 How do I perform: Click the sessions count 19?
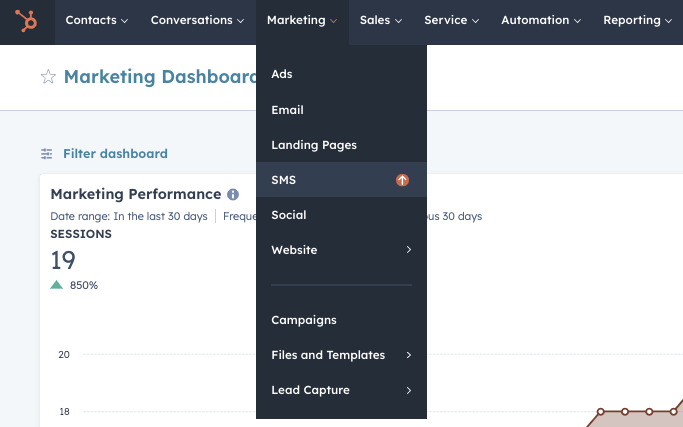click(x=63, y=261)
